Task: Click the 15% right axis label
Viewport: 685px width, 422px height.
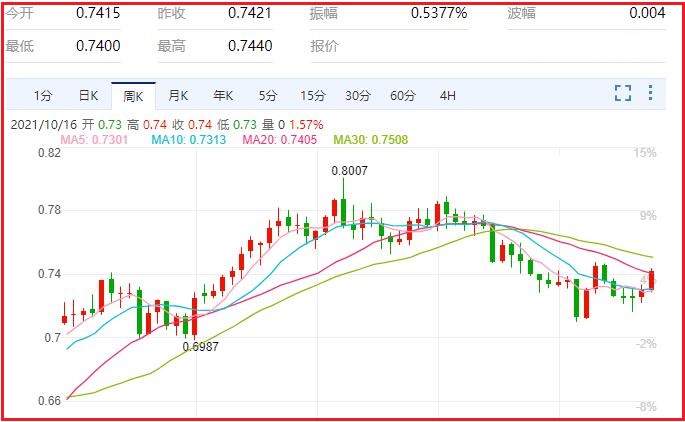Action: pos(645,153)
